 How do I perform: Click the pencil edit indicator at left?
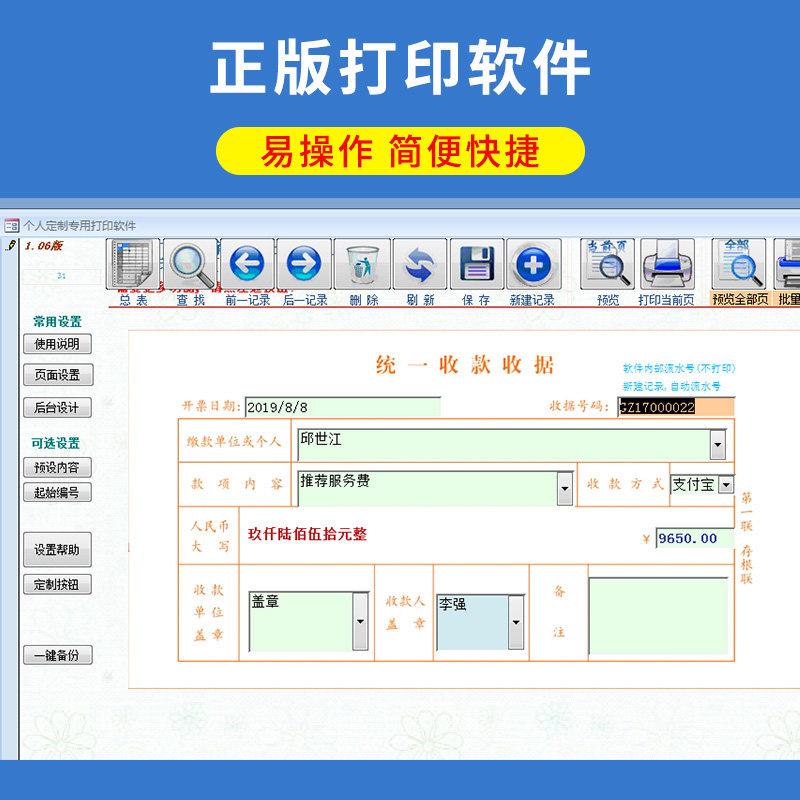11,245
